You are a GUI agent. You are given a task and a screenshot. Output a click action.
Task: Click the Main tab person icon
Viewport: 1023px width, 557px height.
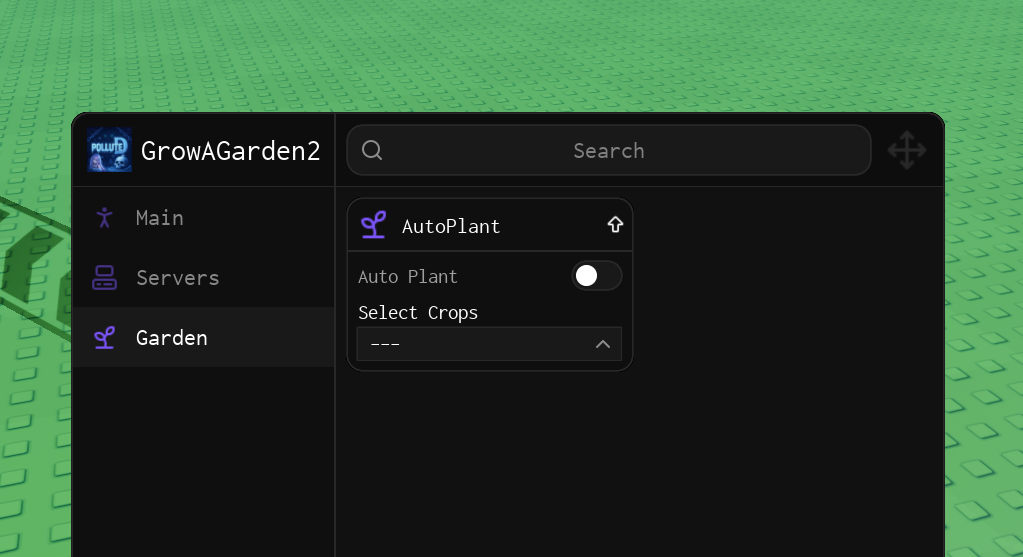[x=104, y=217]
